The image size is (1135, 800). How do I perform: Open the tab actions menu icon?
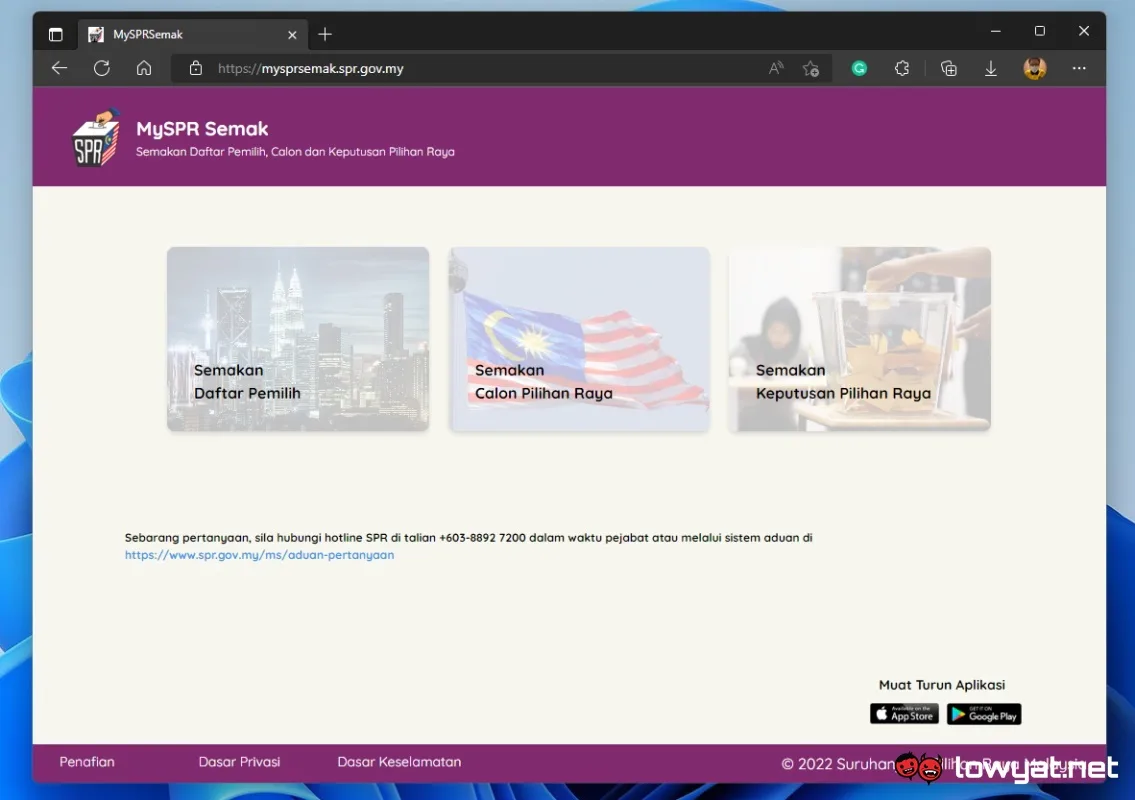pyautogui.click(x=56, y=34)
